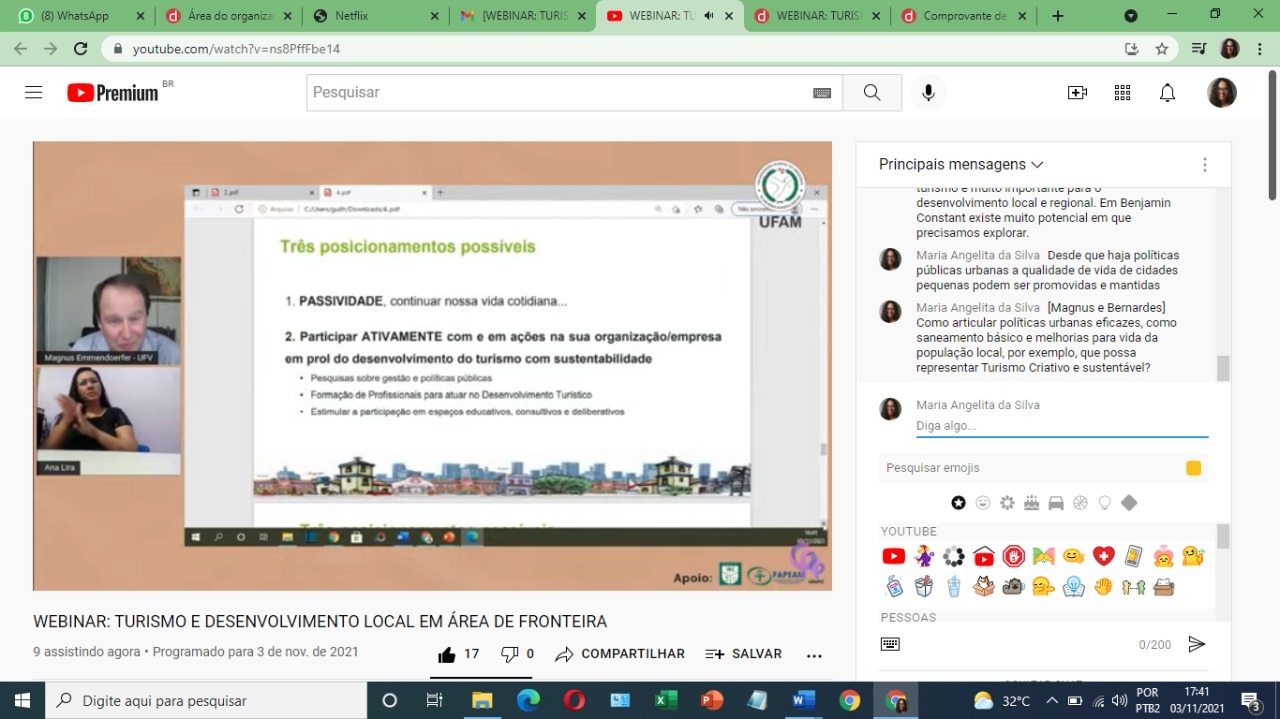This screenshot has width=1280, height=719.
Task: Click the send message arrow in chat
Action: pos(1196,645)
